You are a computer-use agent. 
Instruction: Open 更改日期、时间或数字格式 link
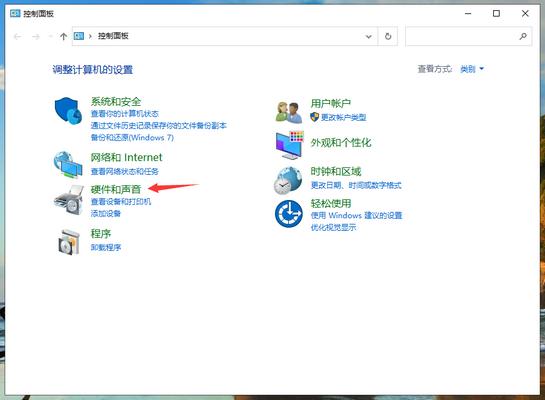point(356,185)
